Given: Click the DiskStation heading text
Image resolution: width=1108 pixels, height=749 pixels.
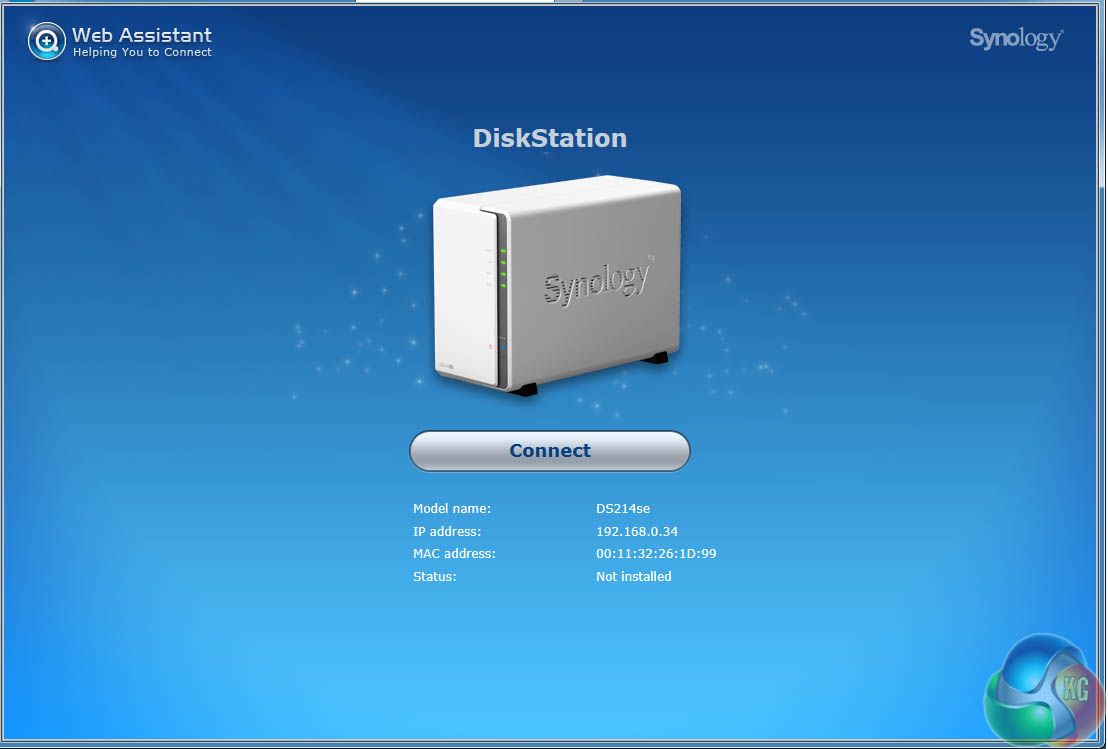Looking at the screenshot, I should [x=550, y=138].
